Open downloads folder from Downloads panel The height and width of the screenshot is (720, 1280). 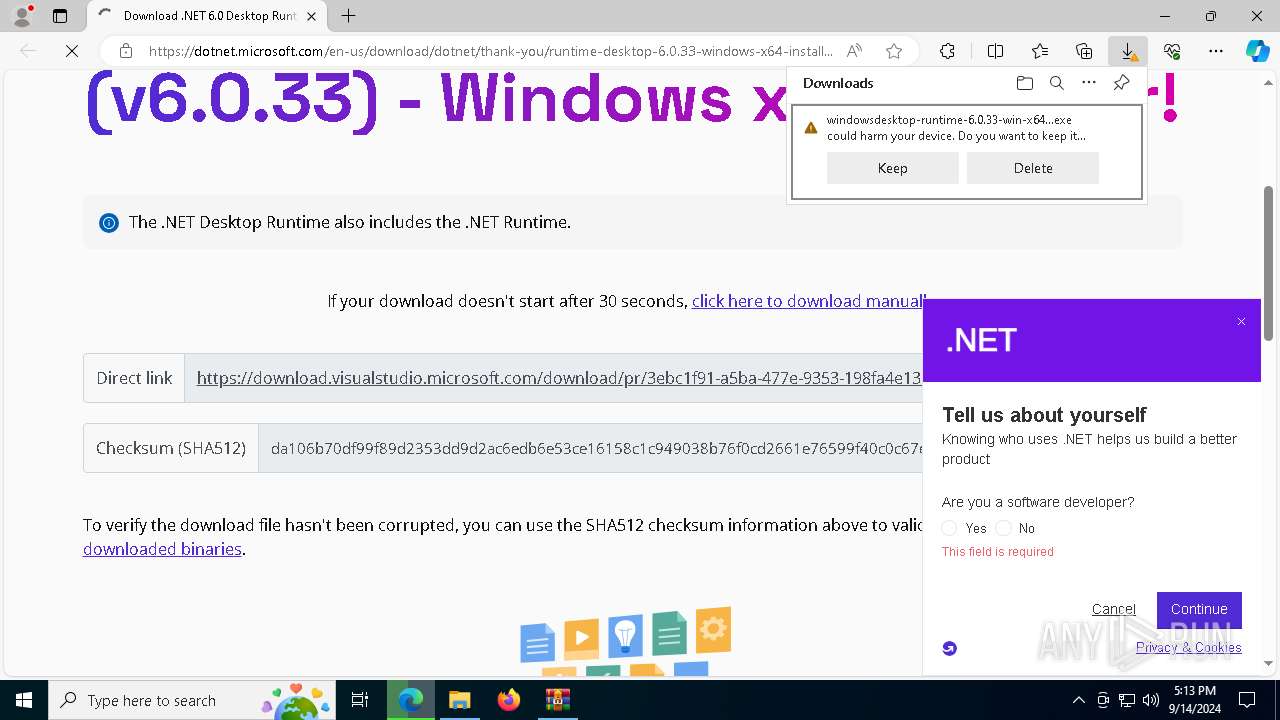pos(1024,83)
